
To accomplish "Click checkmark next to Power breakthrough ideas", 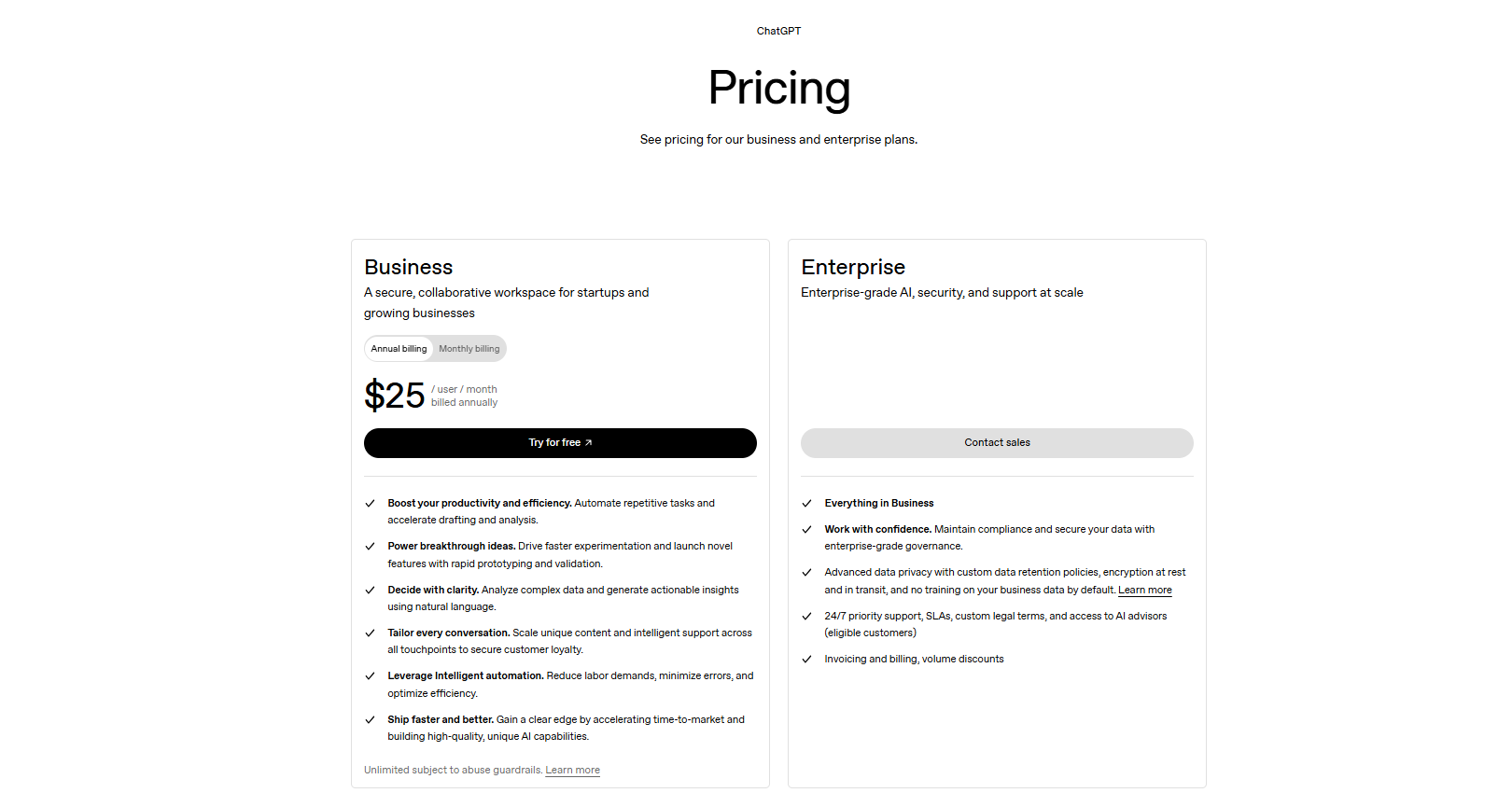I will click(x=370, y=547).
